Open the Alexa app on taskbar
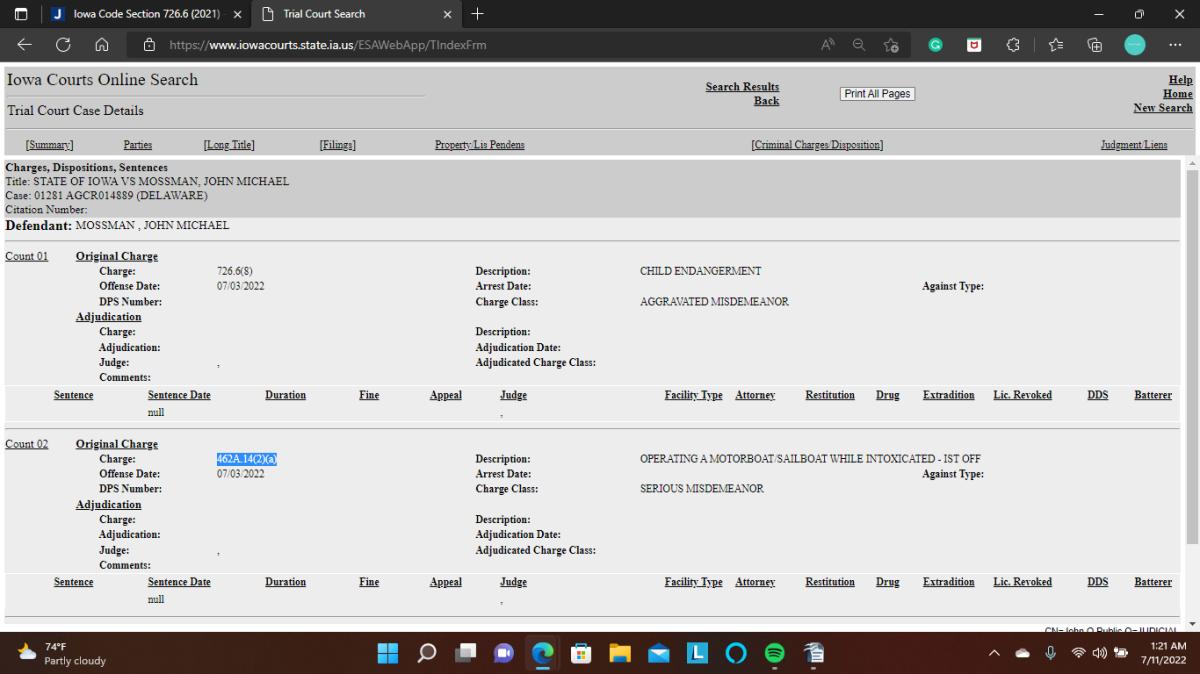 click(736, 653)
